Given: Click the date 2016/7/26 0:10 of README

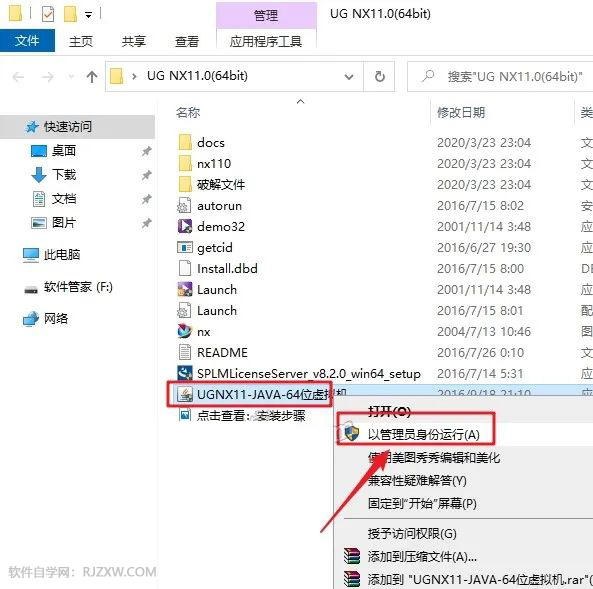Looking at the screenshot, I should pyautogui.click(x=480, y=352).
